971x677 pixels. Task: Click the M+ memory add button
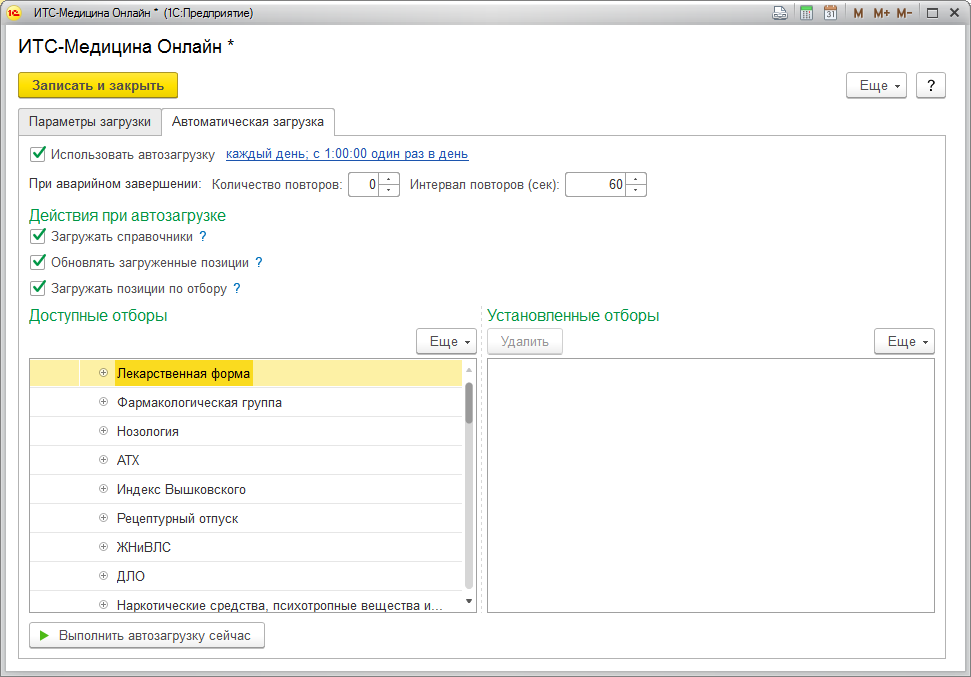(x=881, y=13)
